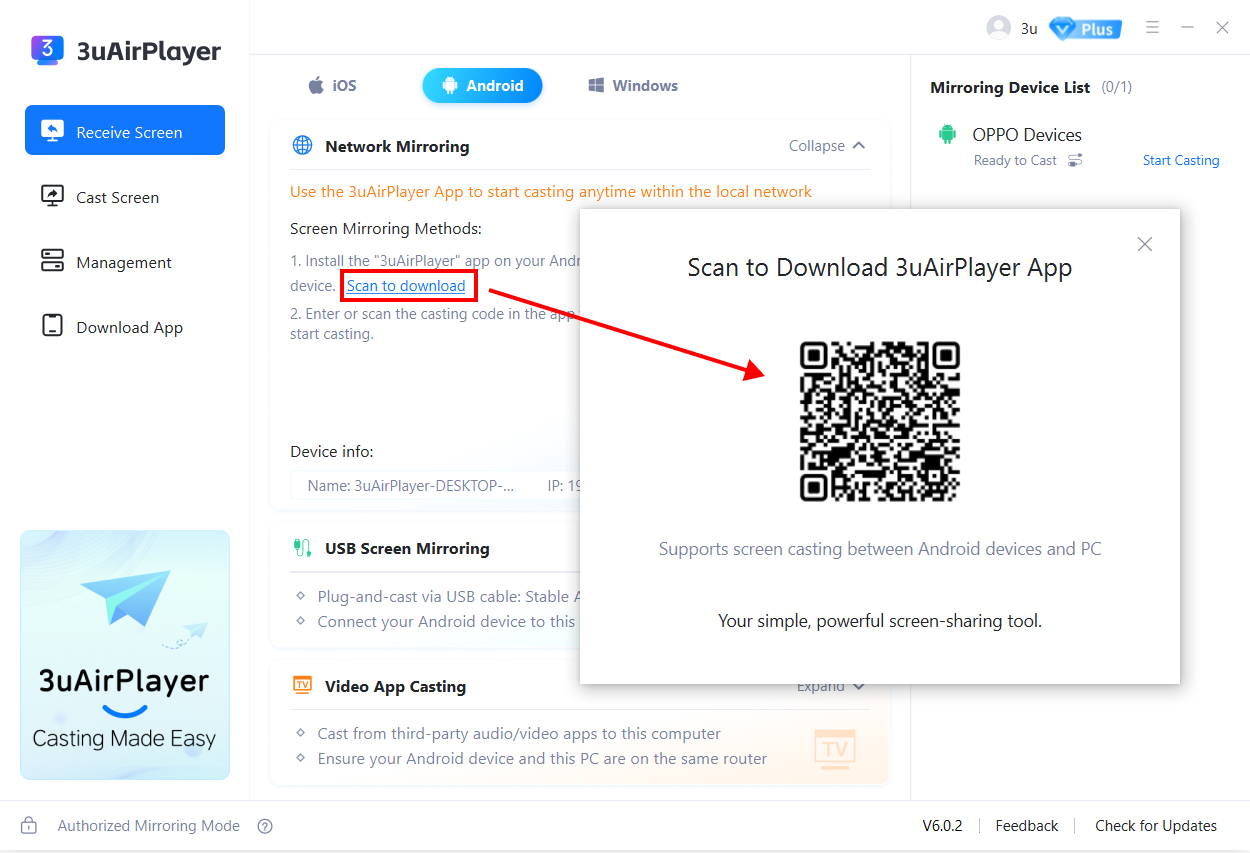Open the Cast Screen section
This screenshot has height=853, width=1250.
117,197
